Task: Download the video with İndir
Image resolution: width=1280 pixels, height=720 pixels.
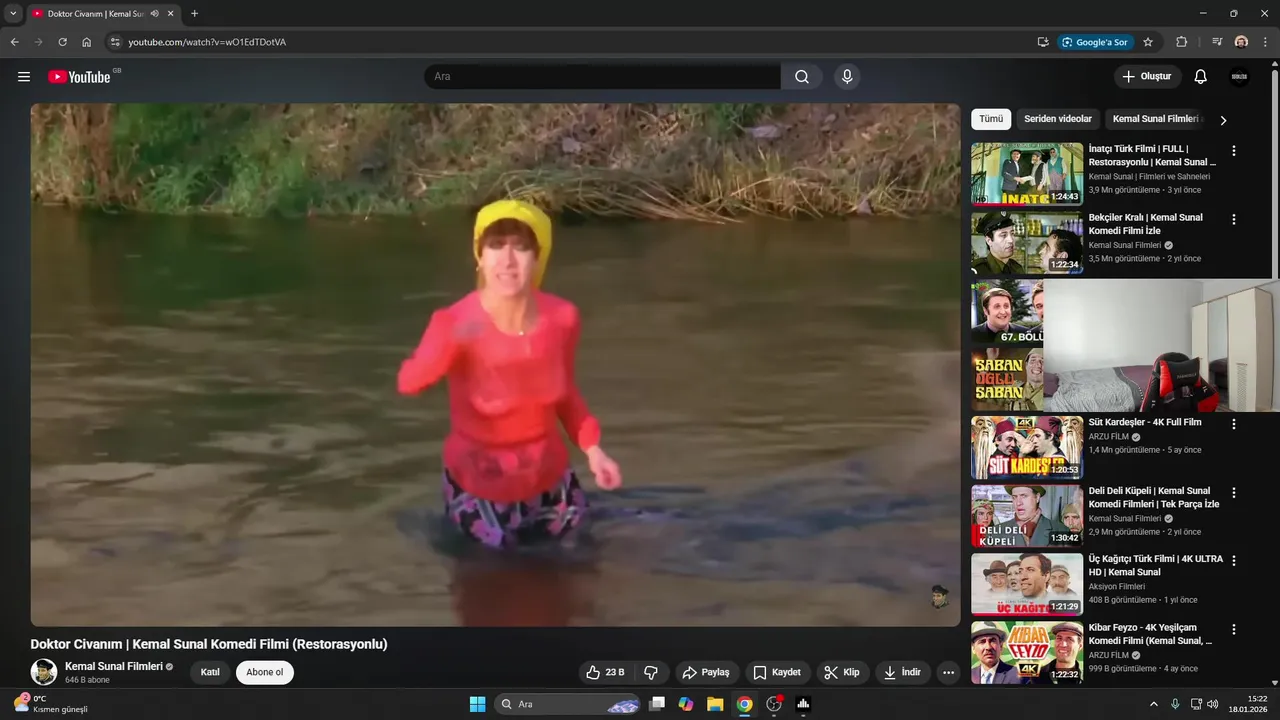Action: (903, 672)
